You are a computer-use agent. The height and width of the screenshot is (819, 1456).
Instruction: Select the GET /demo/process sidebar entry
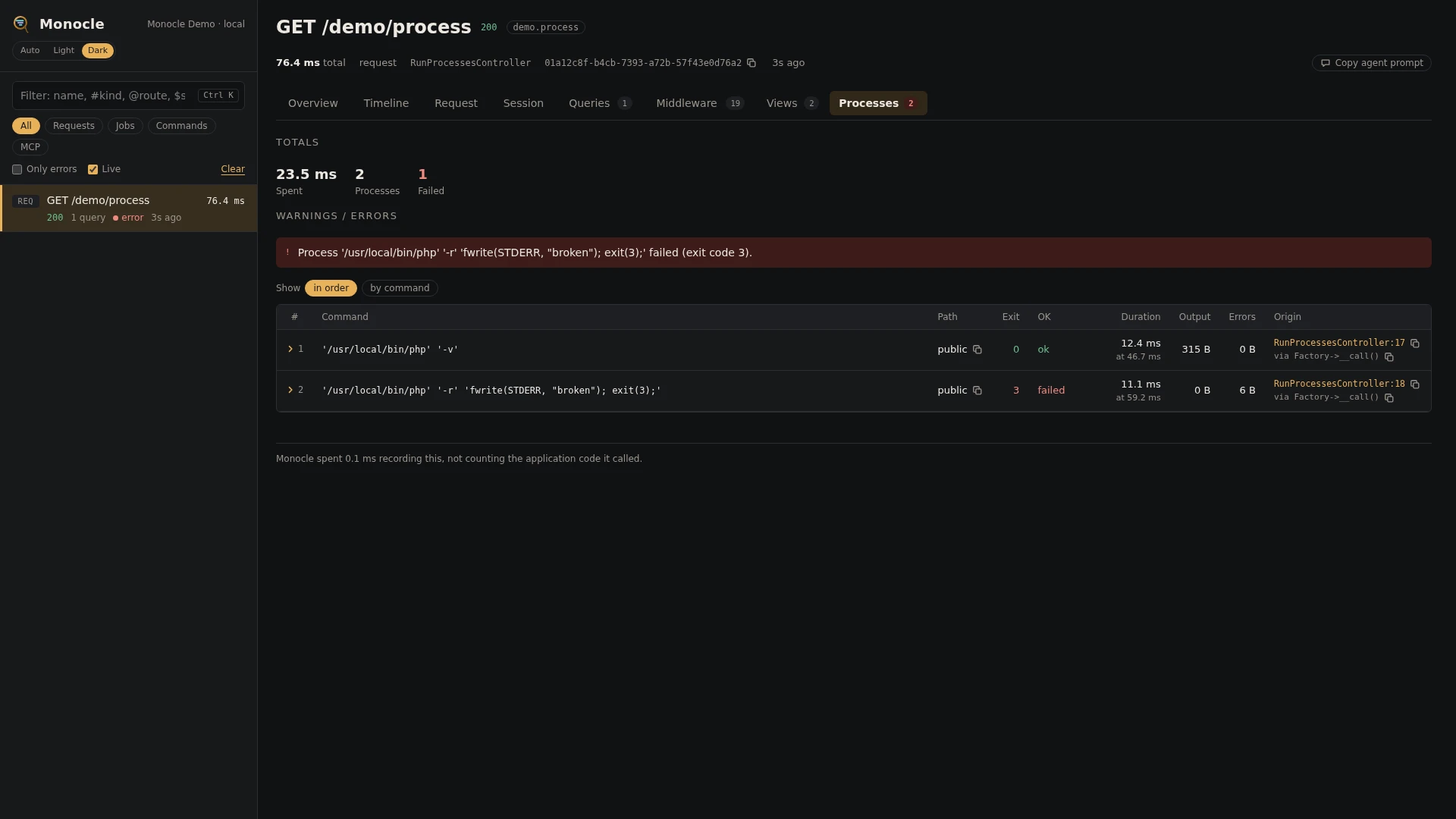click(x=129, y=209)
